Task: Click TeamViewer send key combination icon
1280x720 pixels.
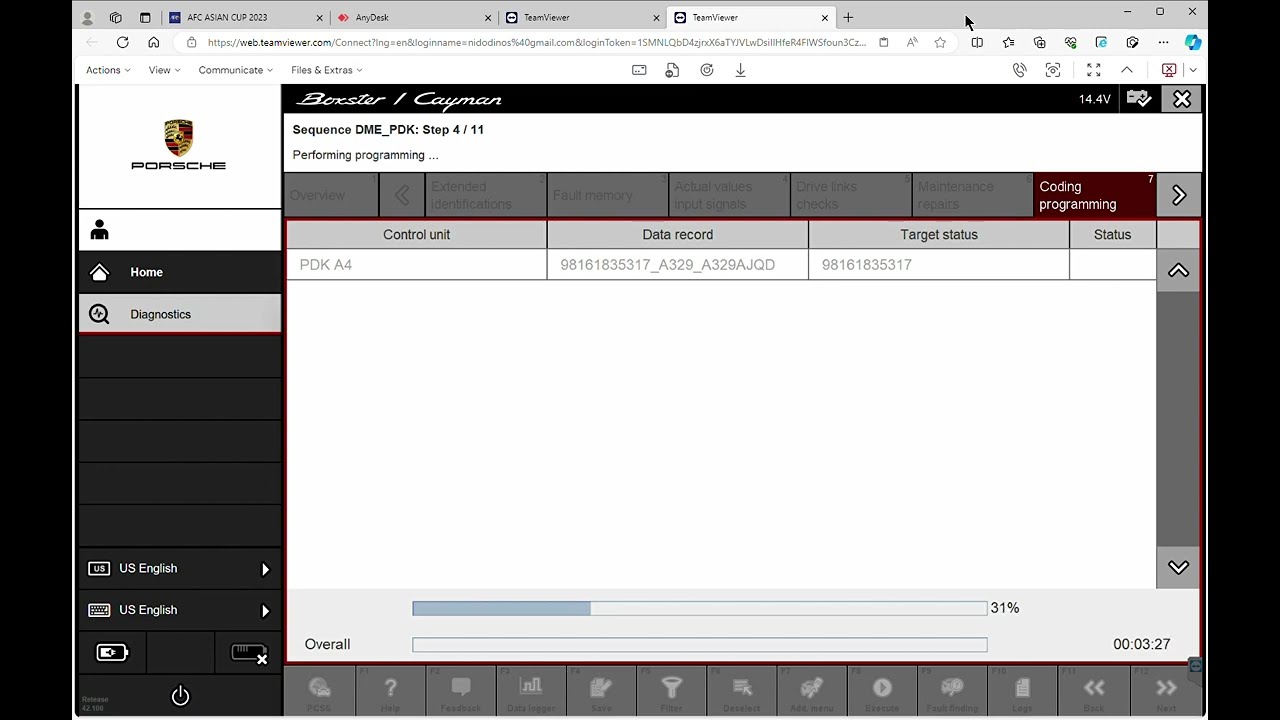Action: (639, 70)
